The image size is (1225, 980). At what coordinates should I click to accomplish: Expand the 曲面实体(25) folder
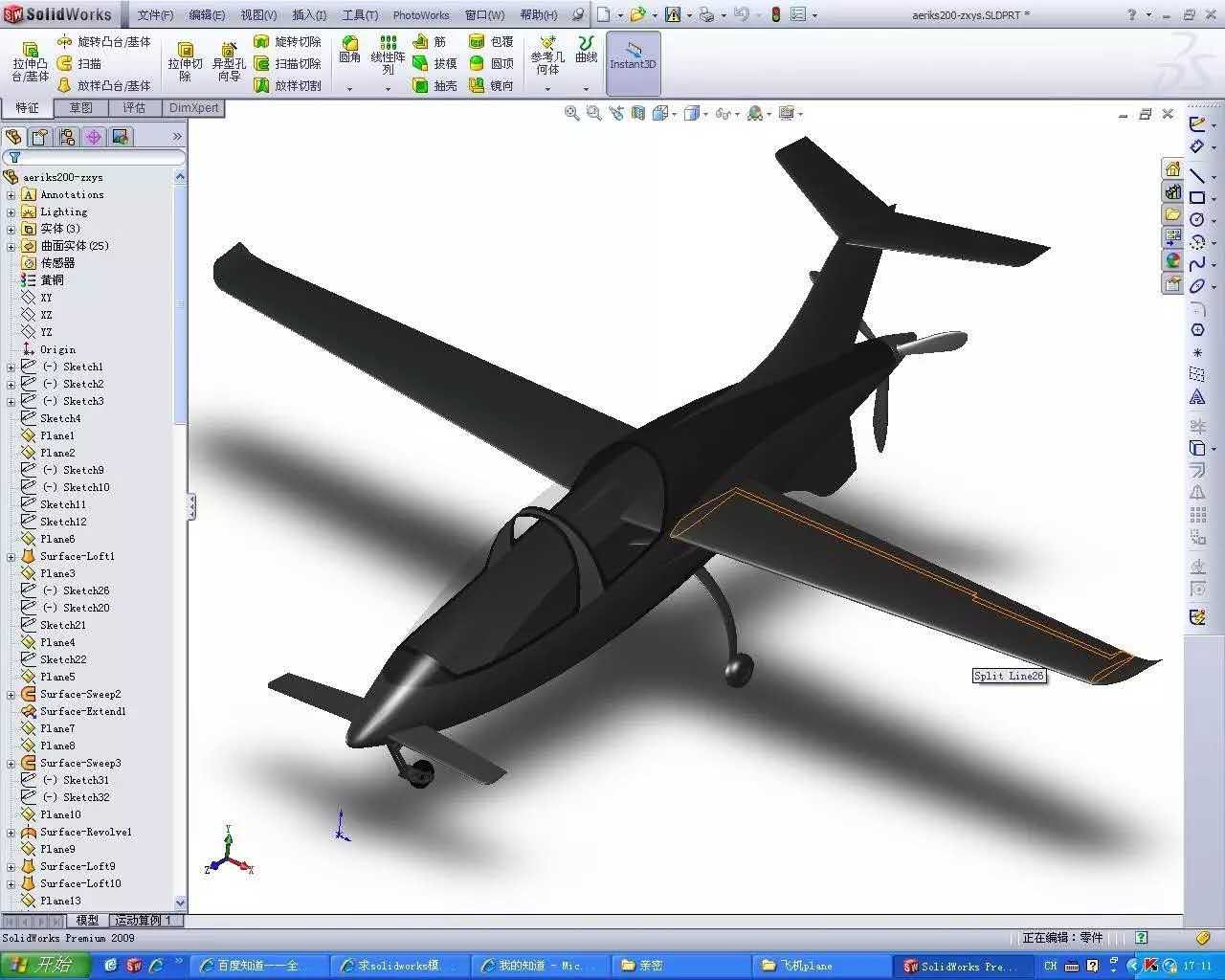(11, 247)
